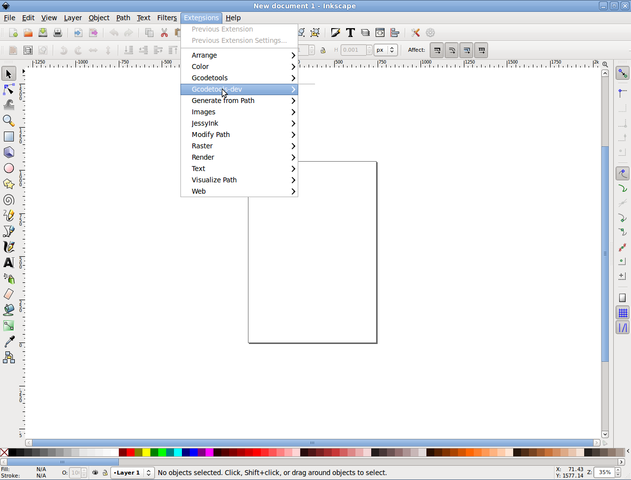Select the Bezier pen tool
This screenshot has width=631, height=480.
pyautogui.click(x=8, y=231)
